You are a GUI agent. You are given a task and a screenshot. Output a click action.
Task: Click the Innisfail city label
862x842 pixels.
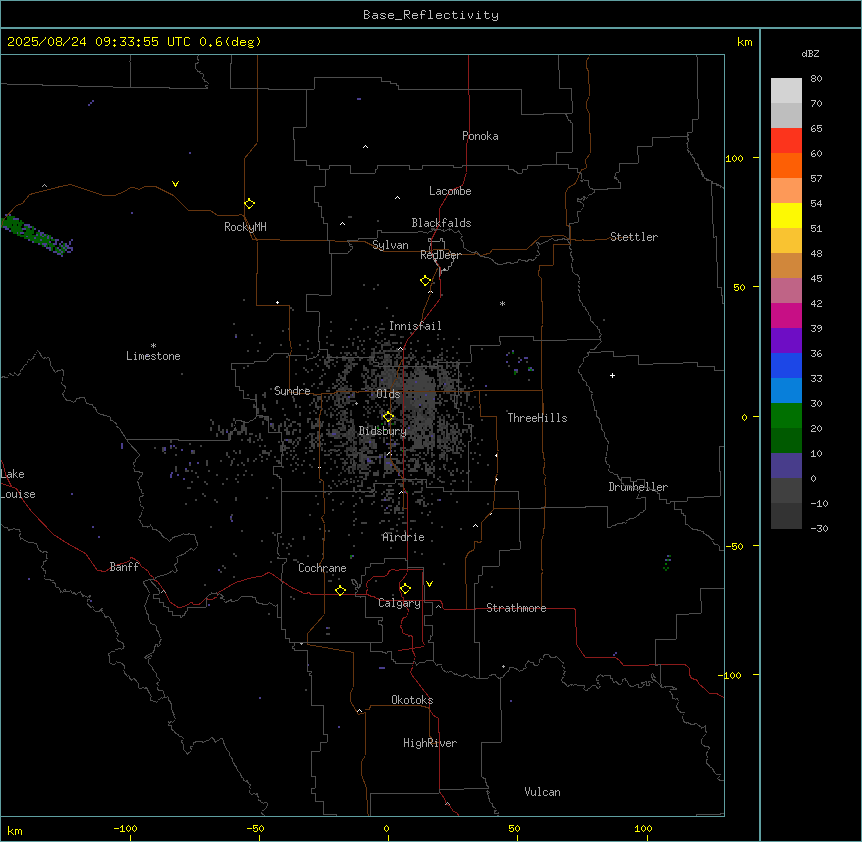tap(415, 326)
